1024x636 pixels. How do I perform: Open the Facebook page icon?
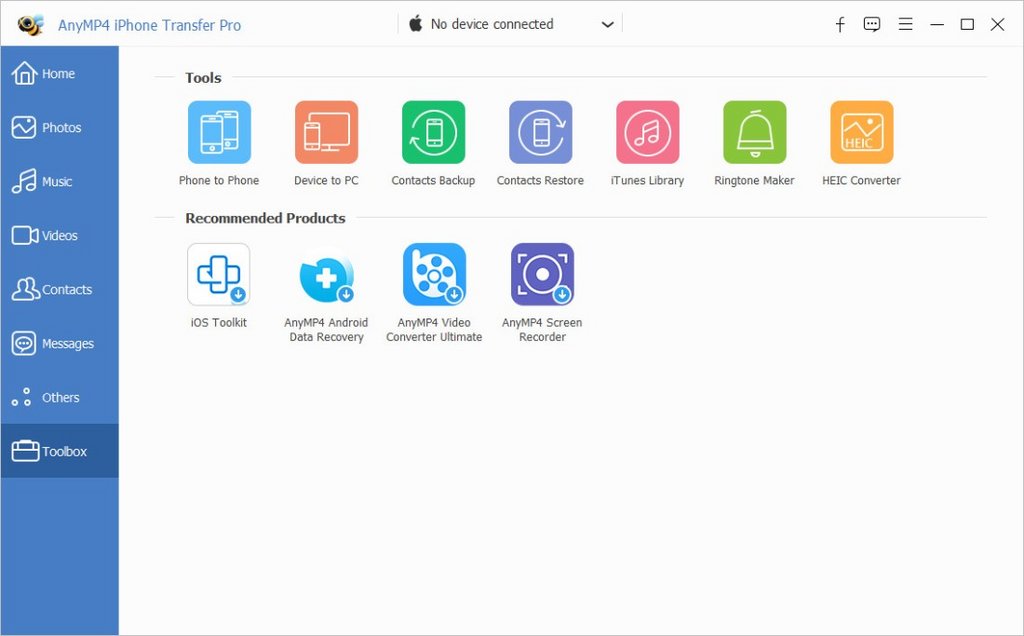pos(840,25)
